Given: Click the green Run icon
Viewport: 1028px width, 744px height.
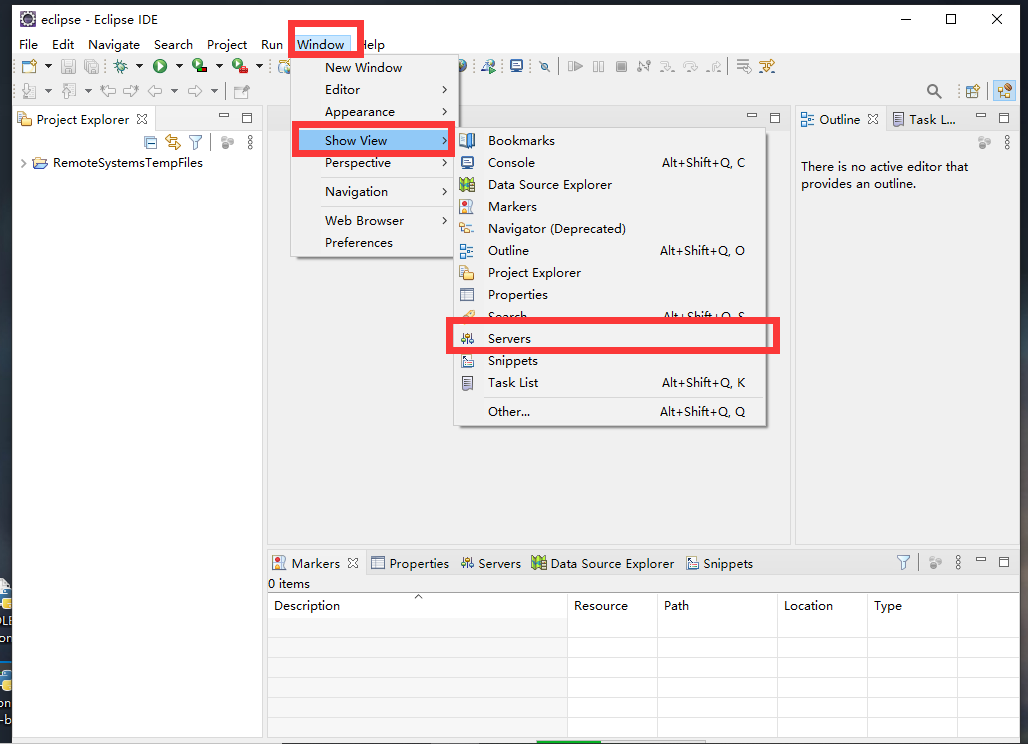Looking at the screenshot, I should [160, 66].
